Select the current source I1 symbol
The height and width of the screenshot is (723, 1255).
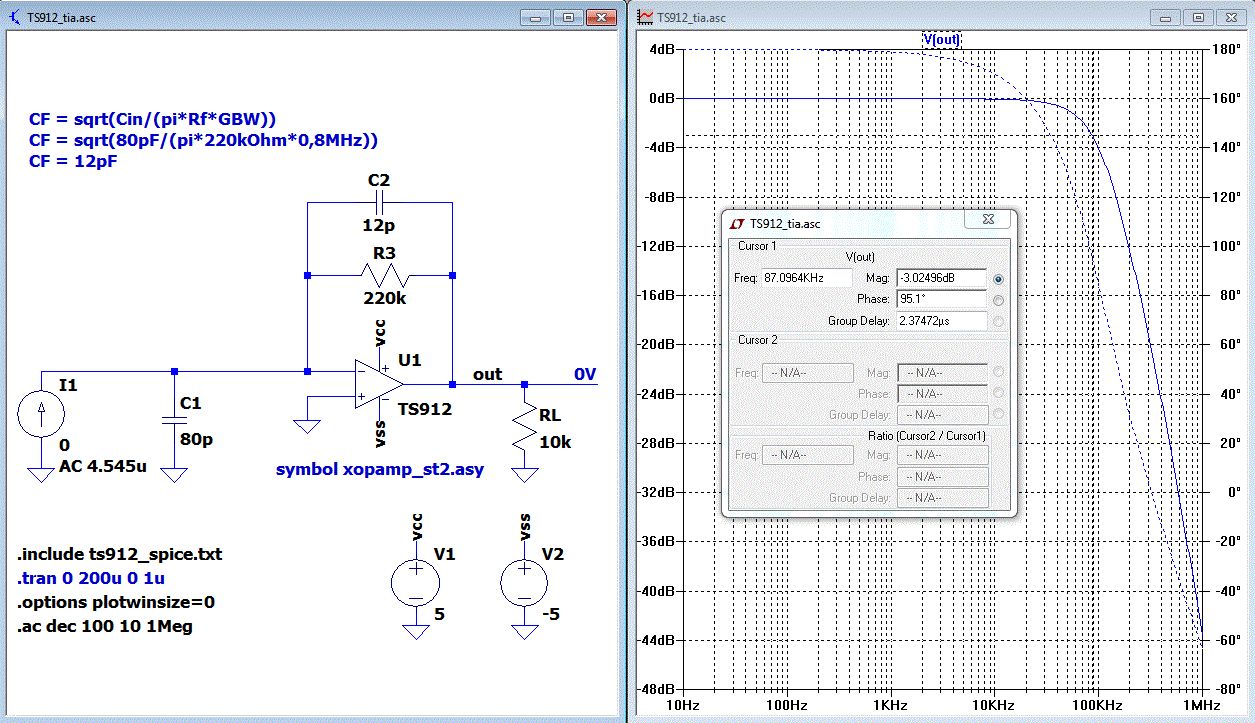pyautogui.click(x=41, y=412)
